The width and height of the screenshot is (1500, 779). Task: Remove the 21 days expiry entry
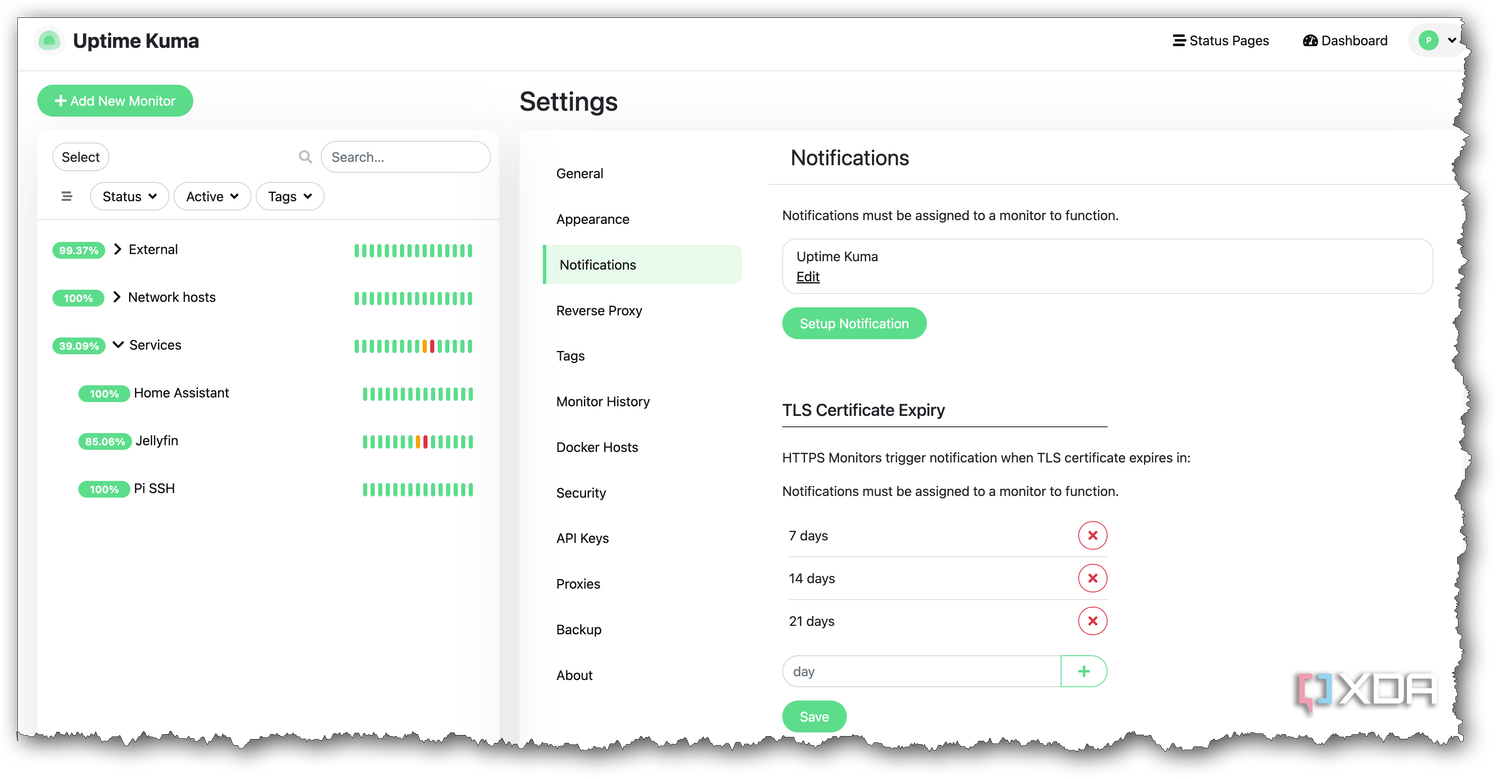tap(1092, 622)
